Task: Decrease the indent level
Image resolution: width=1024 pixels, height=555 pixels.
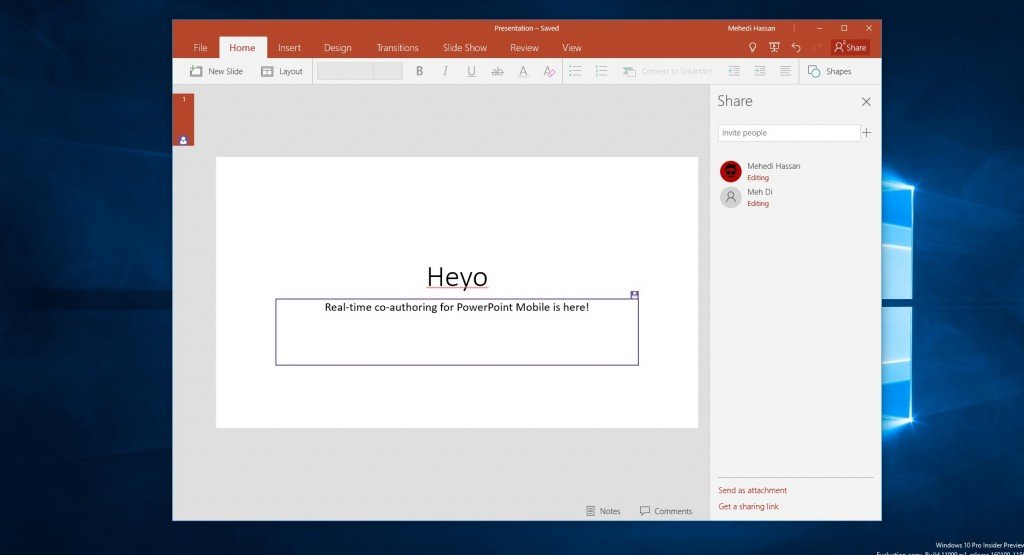Action: coord(734,71)
